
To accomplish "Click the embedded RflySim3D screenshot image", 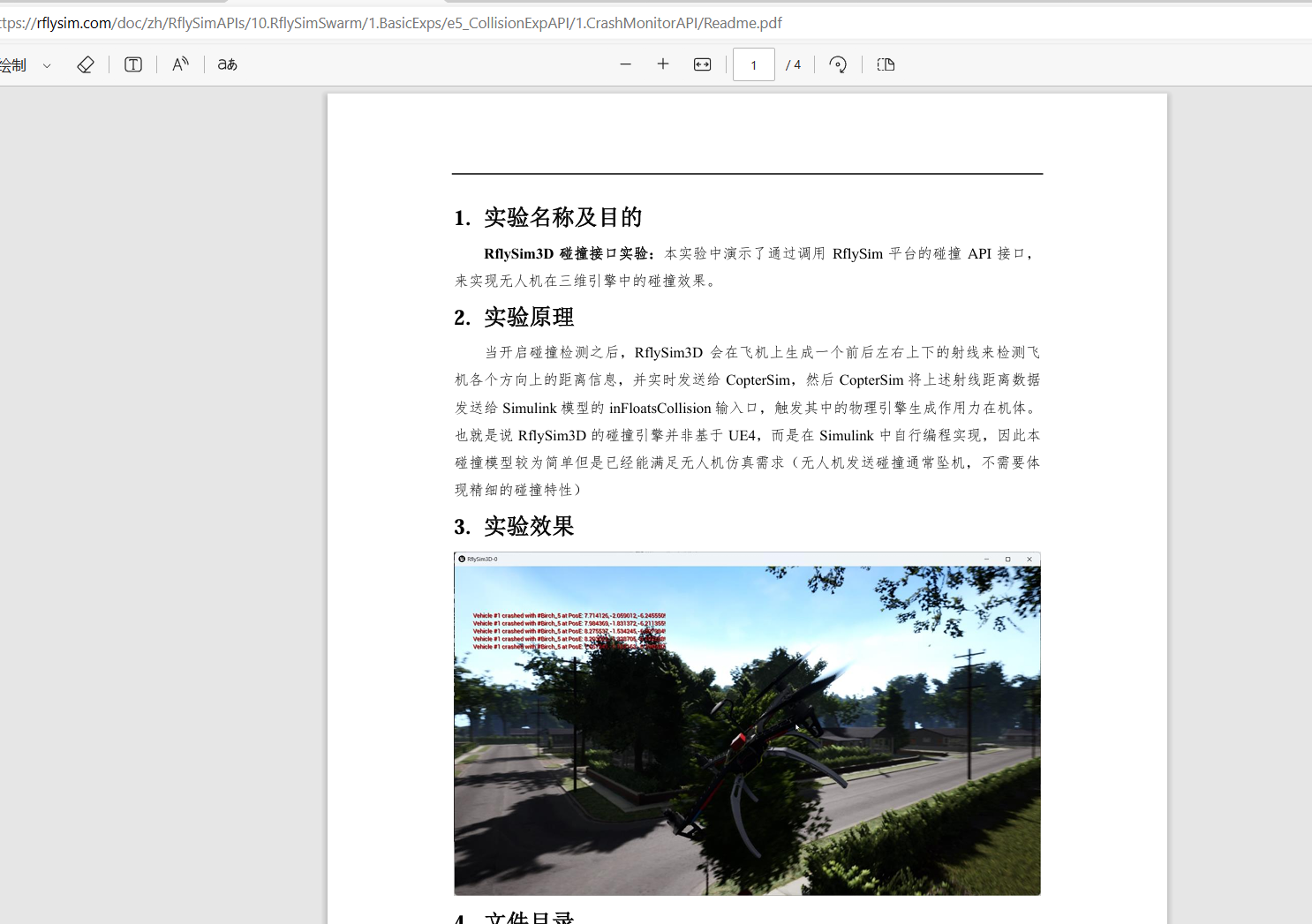I will point(747,724).
